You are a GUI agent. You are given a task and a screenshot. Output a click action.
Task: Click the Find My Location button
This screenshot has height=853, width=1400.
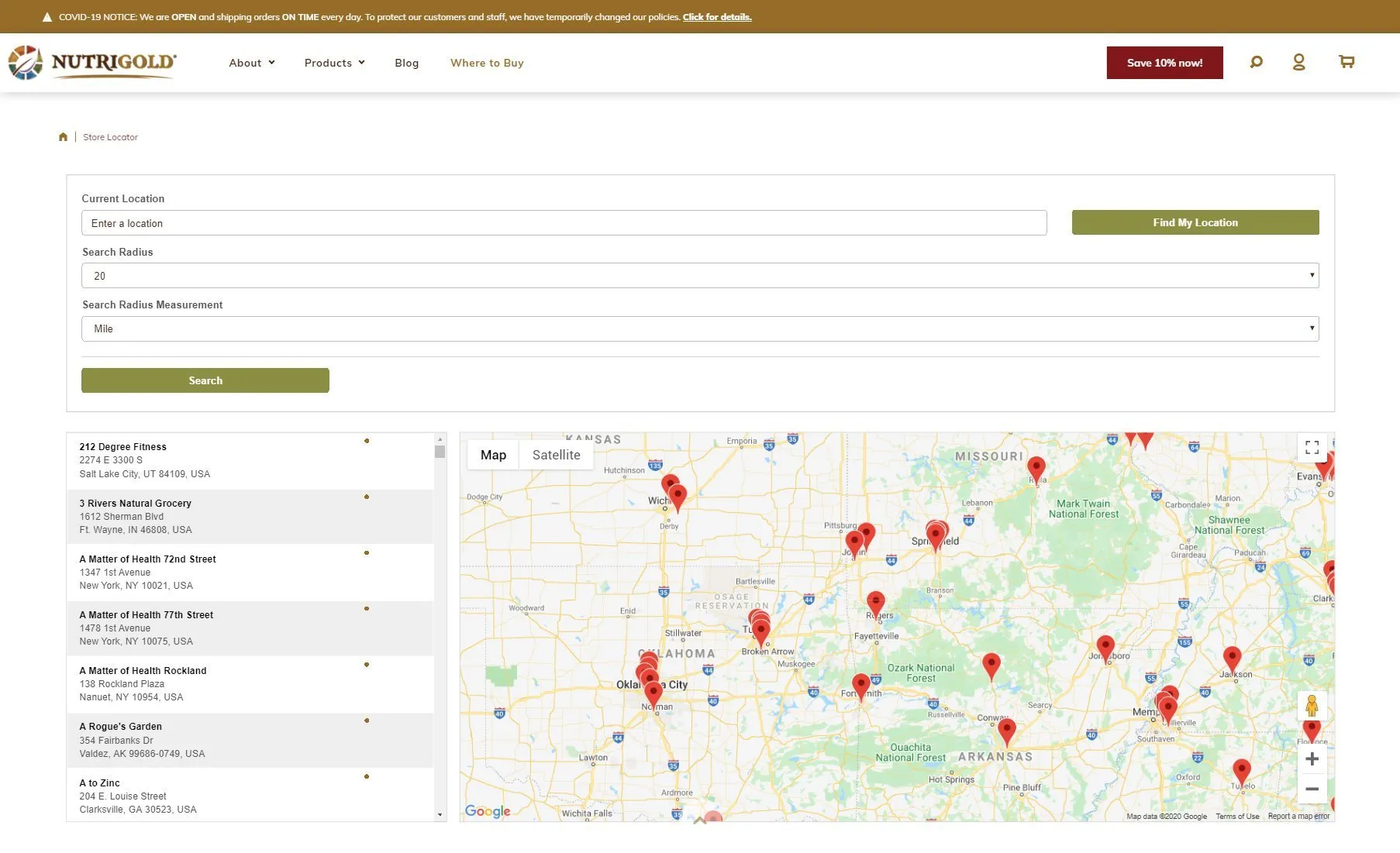coord(1195,222)
